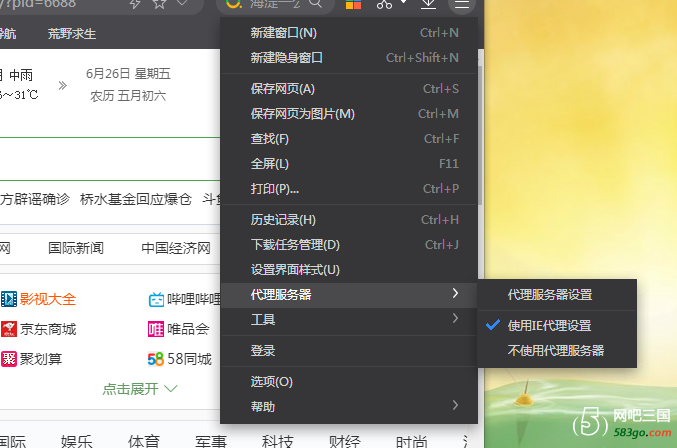
Task: Switch to the 体育 category tab
Action: (x=143, y=441)
